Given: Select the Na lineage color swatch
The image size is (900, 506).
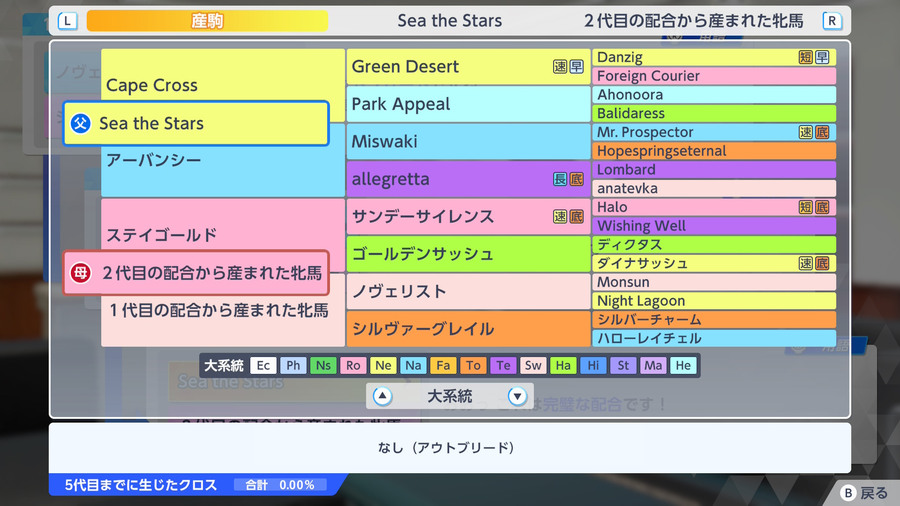Looking at the screenshot, I should (413, 365).
